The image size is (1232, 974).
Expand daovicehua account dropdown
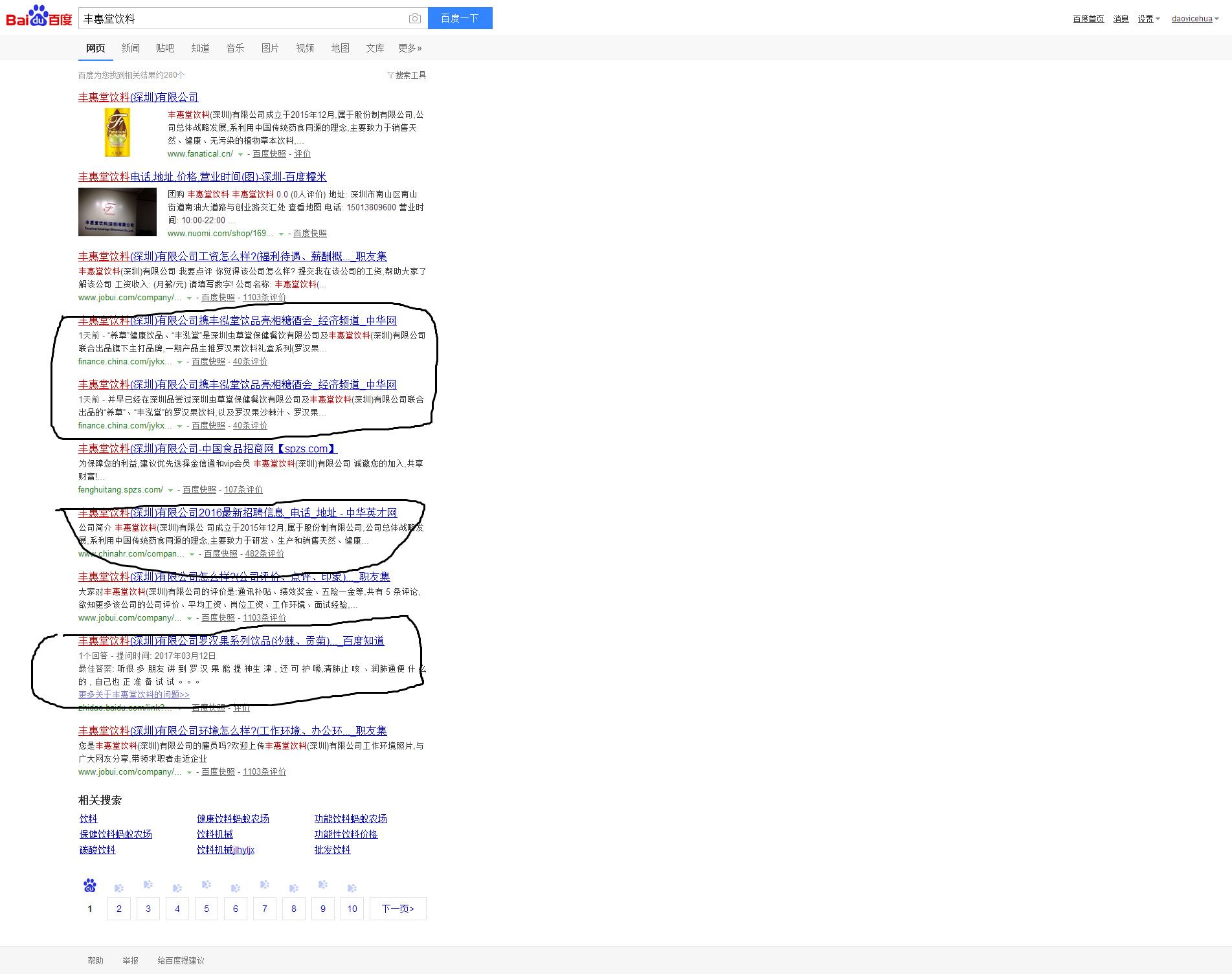point(1195,19)
